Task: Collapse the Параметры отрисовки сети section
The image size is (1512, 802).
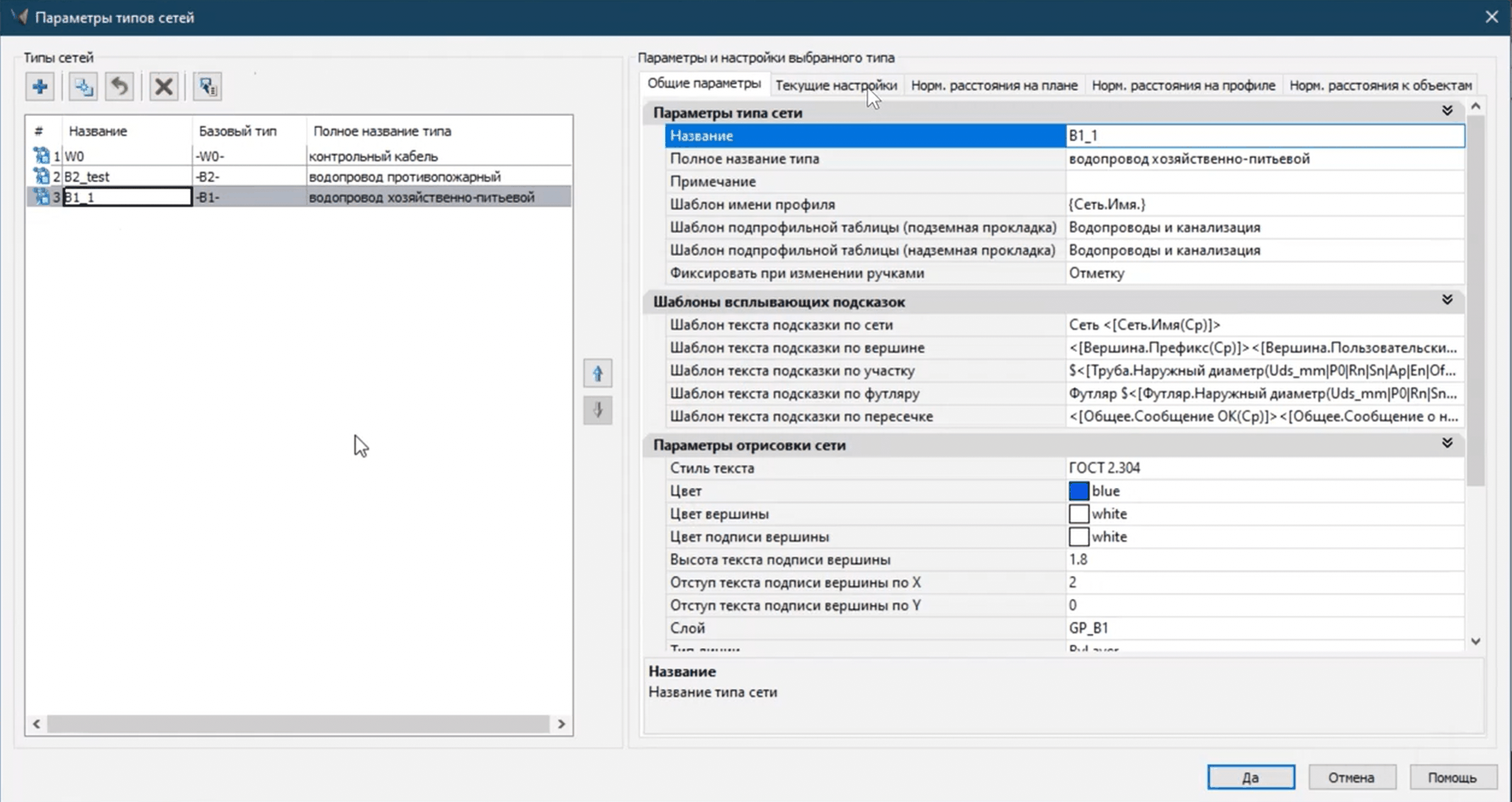Action: click(x=1447, y=444)
